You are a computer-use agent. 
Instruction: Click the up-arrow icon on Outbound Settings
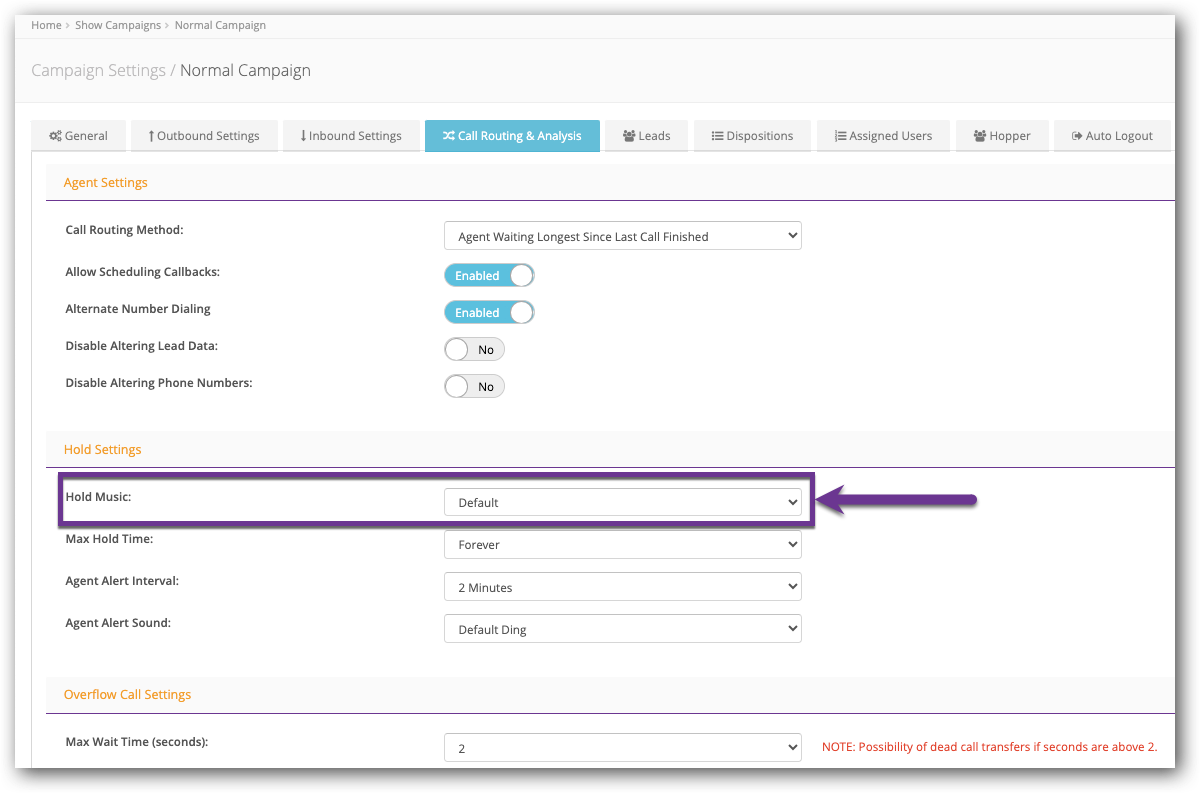click(x=151, y=136)
